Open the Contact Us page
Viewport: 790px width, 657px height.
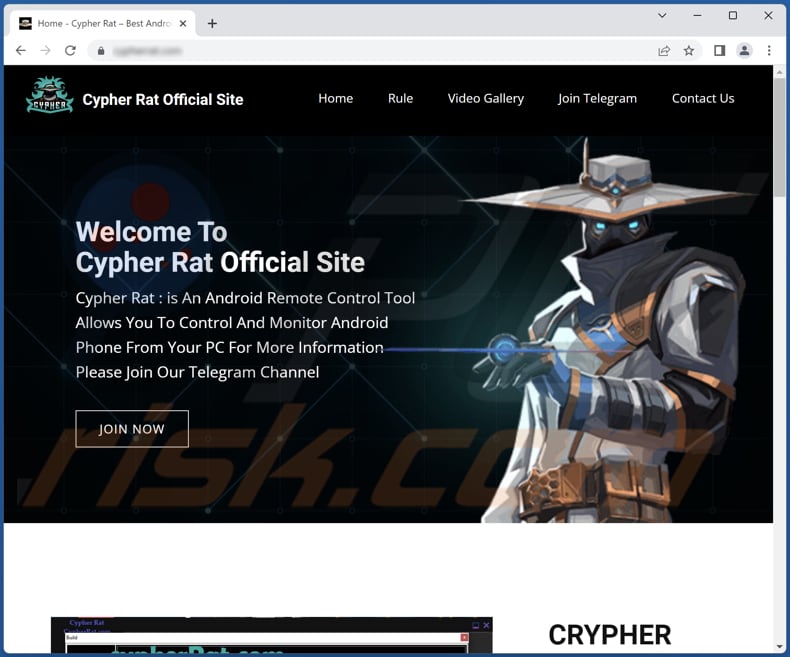coord(703,98)
